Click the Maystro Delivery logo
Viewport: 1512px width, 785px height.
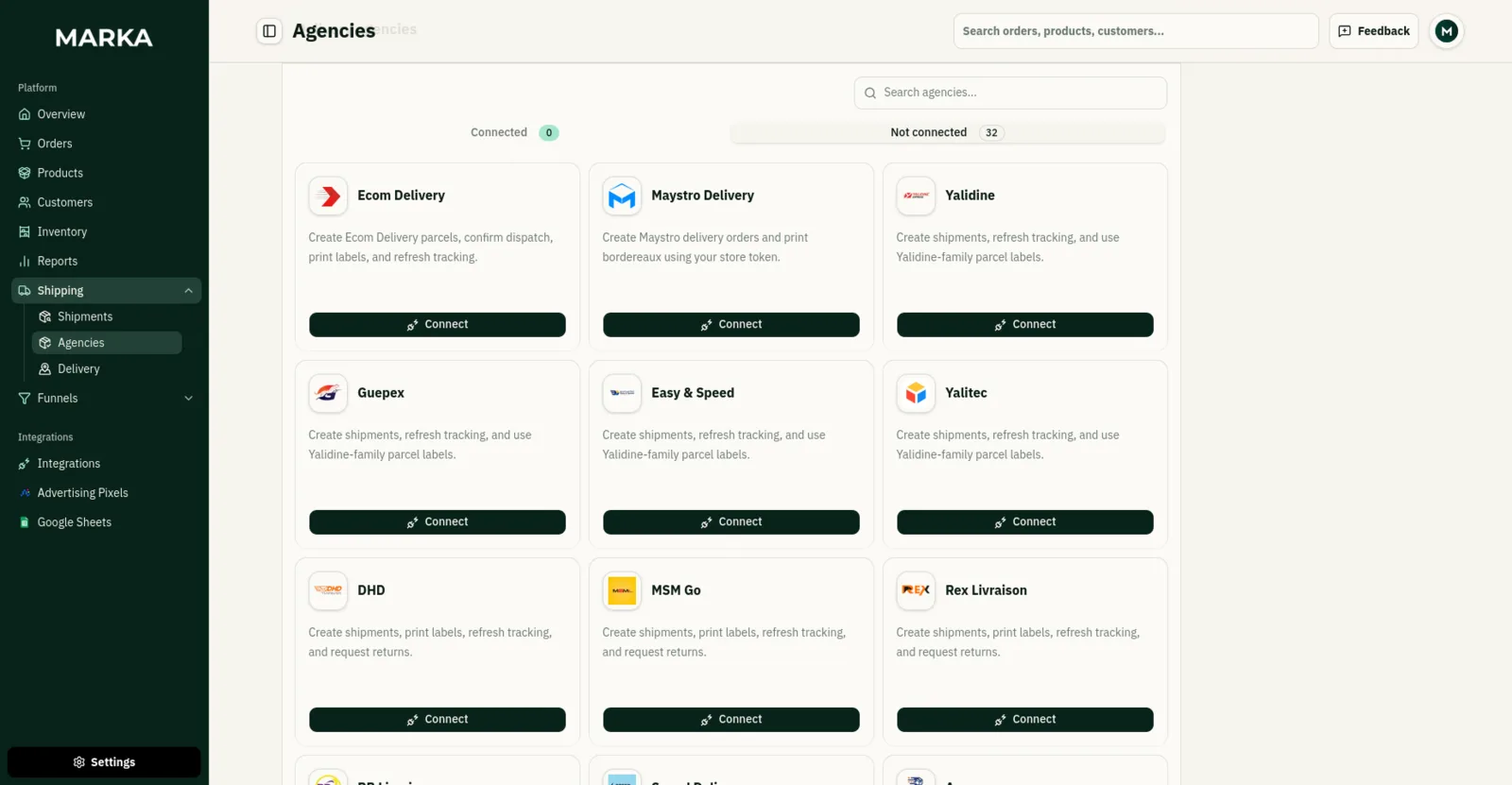(x=622, y=196)
